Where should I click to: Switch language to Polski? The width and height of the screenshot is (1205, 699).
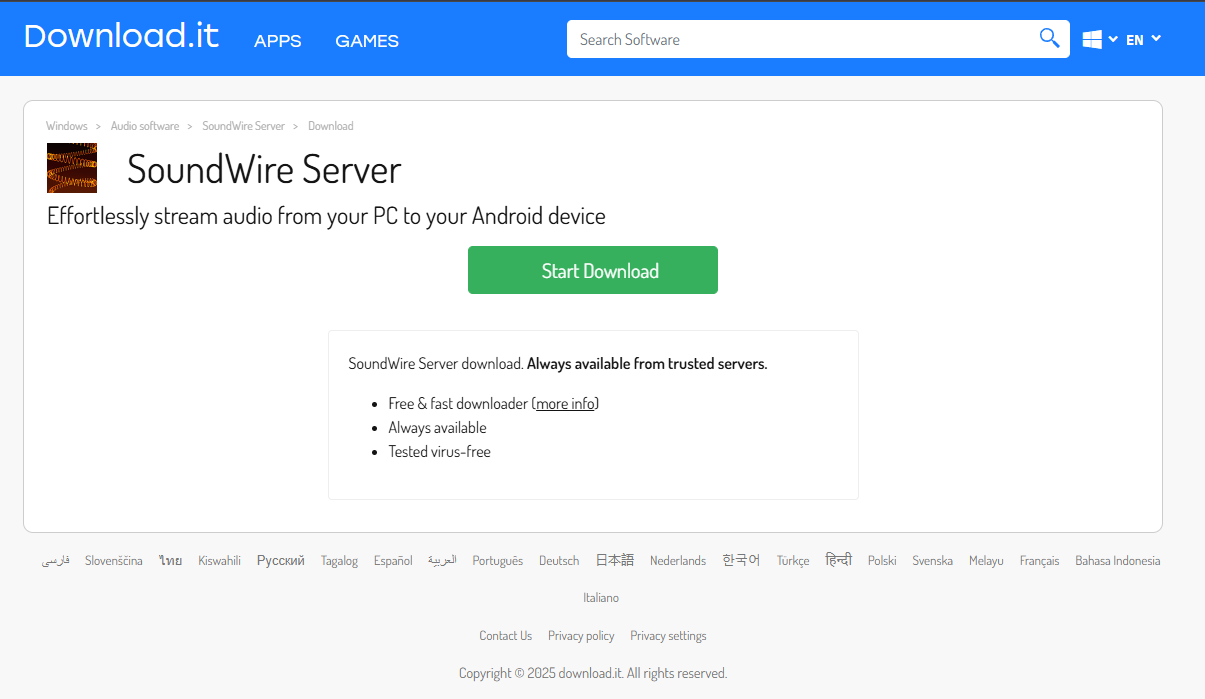tap(882, 561)
